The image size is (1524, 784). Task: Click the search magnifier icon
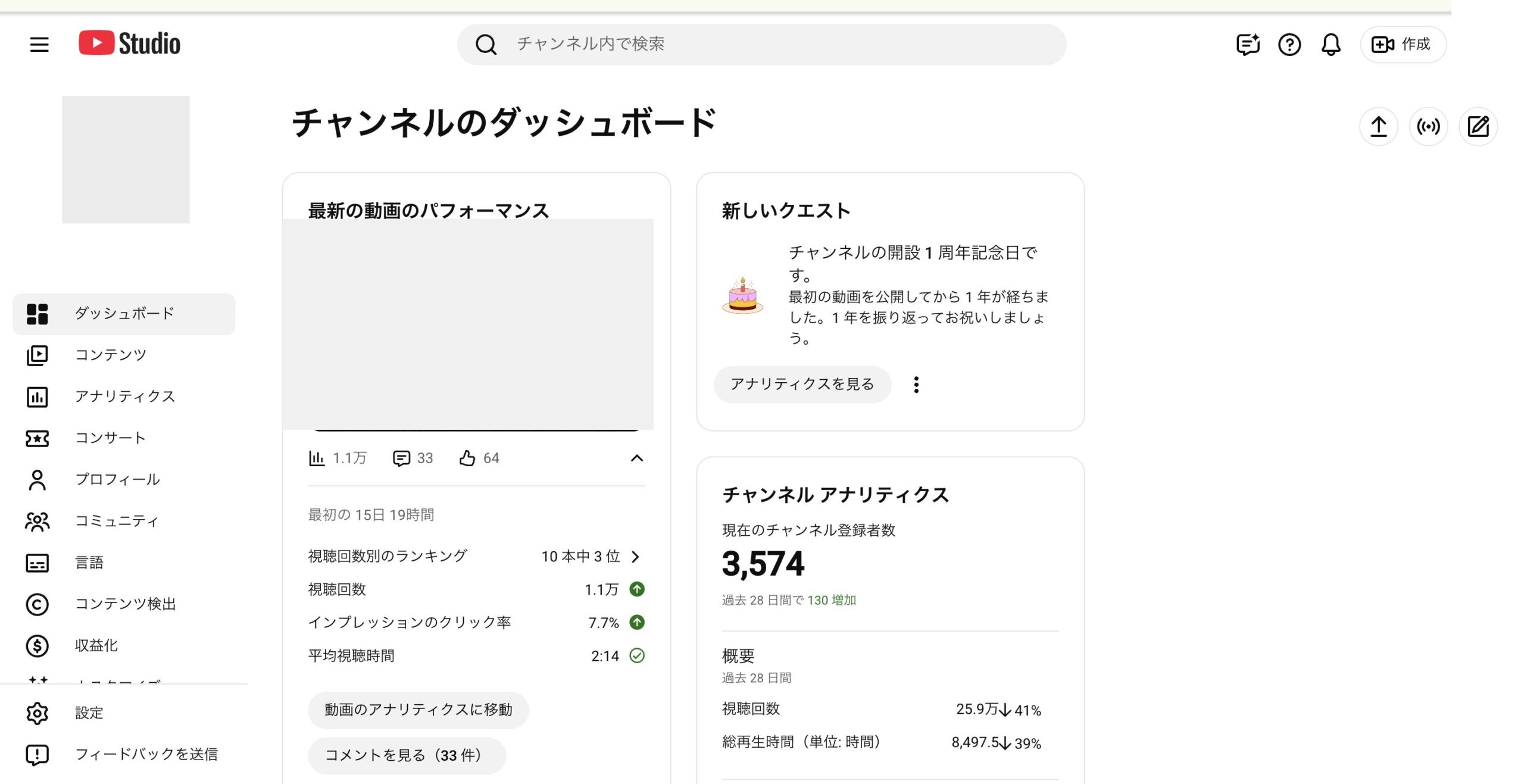coord(486,44)
